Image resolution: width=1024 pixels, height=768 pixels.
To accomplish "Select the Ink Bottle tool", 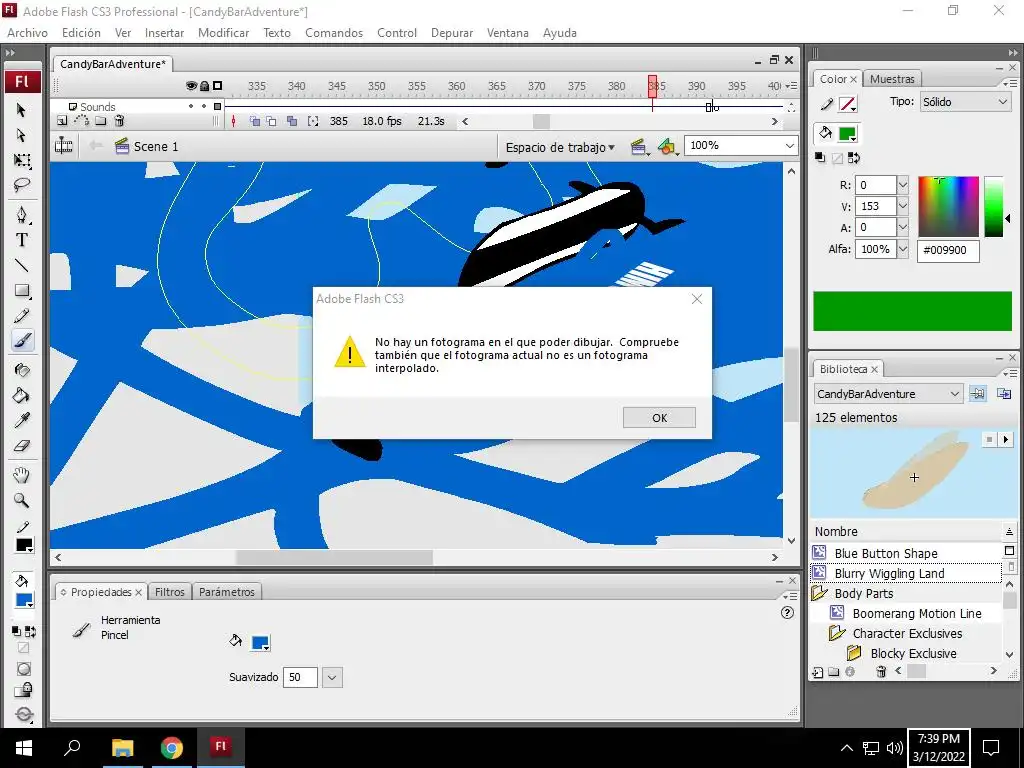I will [21, 370].
